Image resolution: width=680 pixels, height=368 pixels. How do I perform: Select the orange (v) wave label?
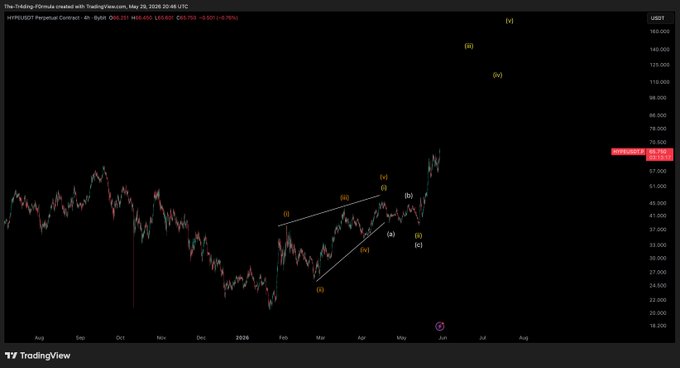point(384,177)
